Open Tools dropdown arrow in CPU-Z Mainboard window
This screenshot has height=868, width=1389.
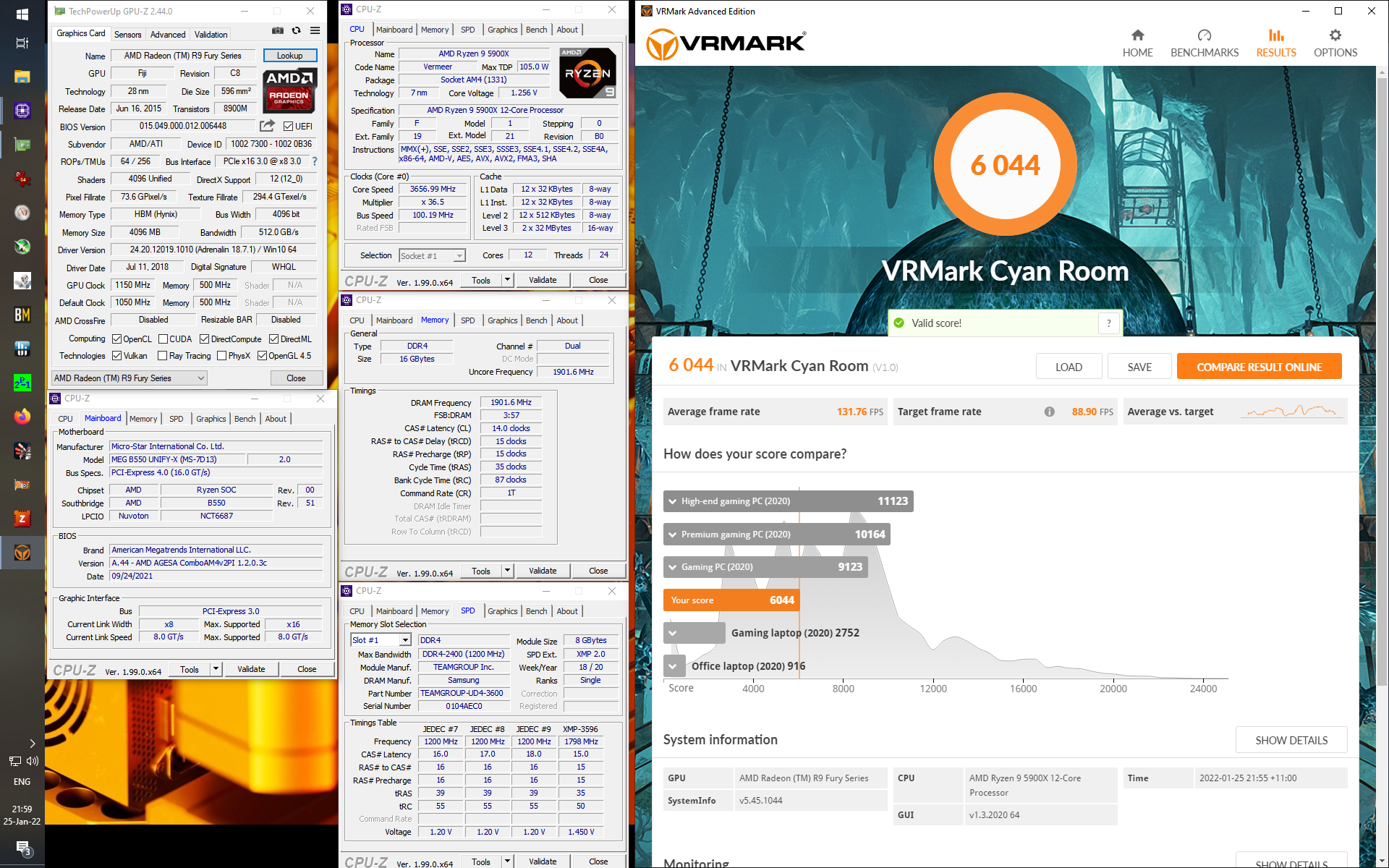[x=216, y=669]
